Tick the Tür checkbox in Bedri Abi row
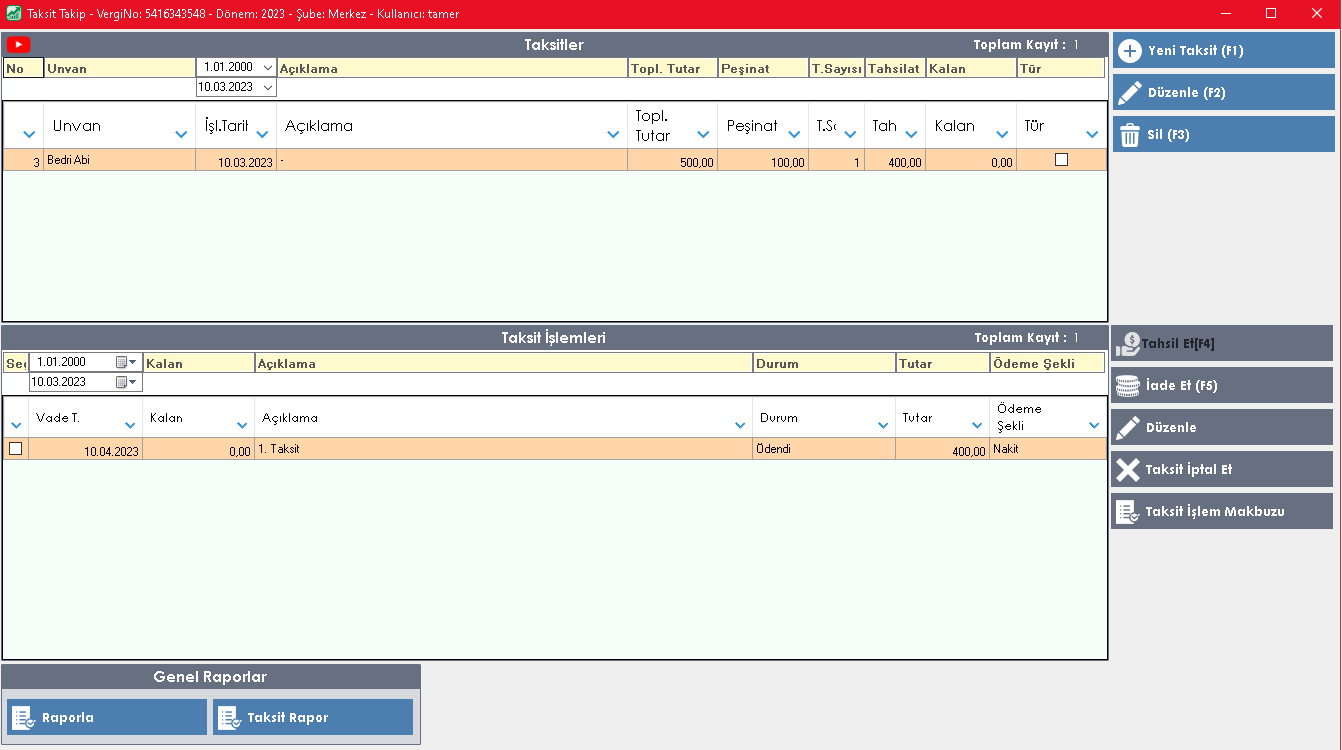Viewport: 1342px width, 750px height. (x=1062, y=159)
